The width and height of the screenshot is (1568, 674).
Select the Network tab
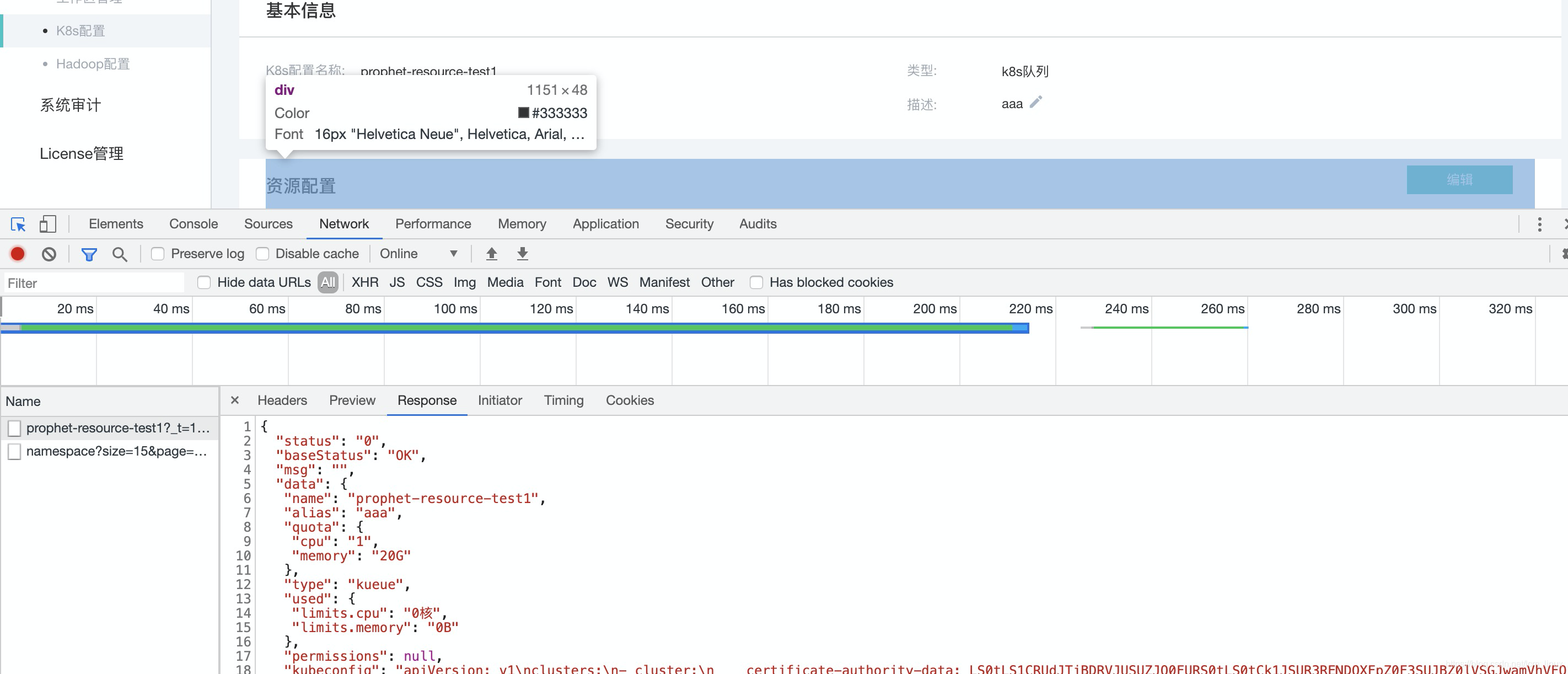point(344,224)
